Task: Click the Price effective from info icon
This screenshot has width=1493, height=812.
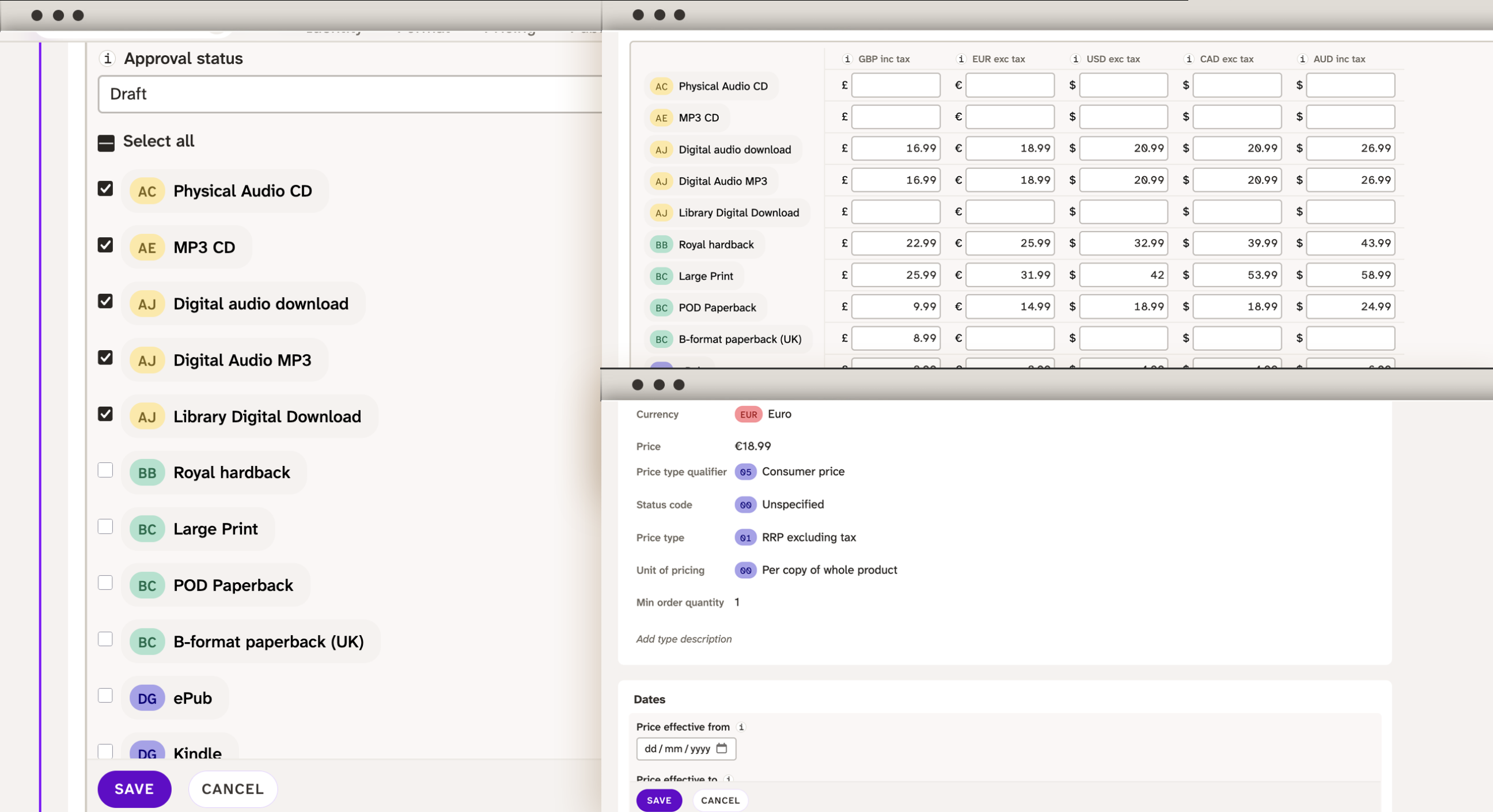Action: pos(741,727)
